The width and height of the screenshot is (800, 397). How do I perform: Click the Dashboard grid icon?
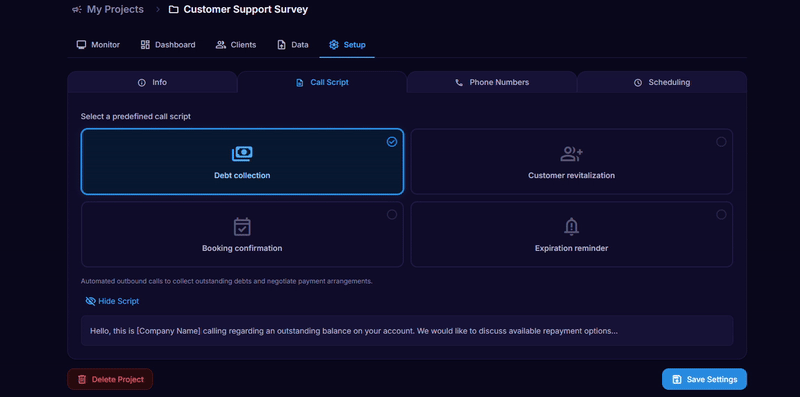pos(145,45)
